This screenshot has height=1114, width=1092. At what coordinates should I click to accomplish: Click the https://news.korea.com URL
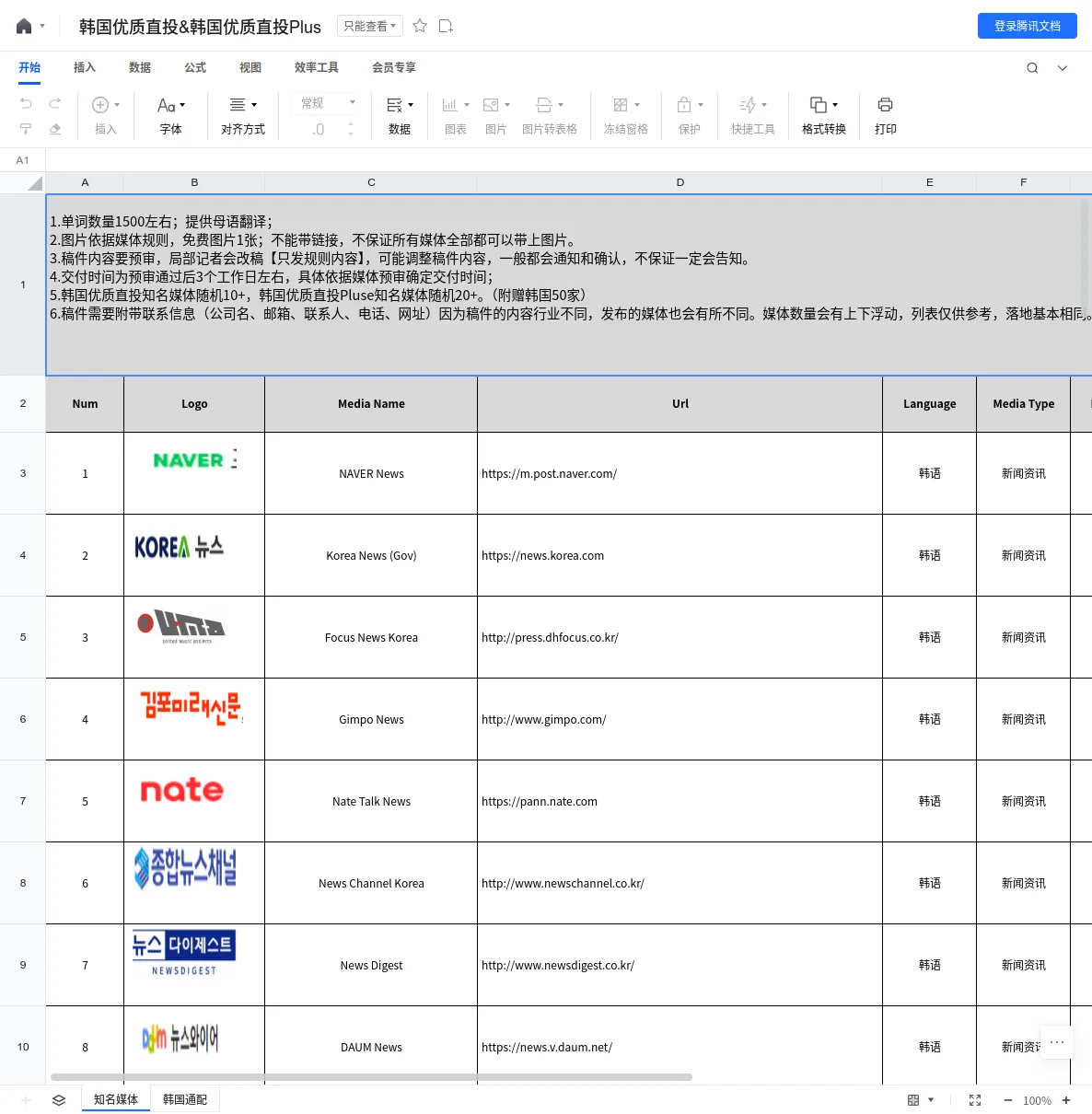point(542,556)
